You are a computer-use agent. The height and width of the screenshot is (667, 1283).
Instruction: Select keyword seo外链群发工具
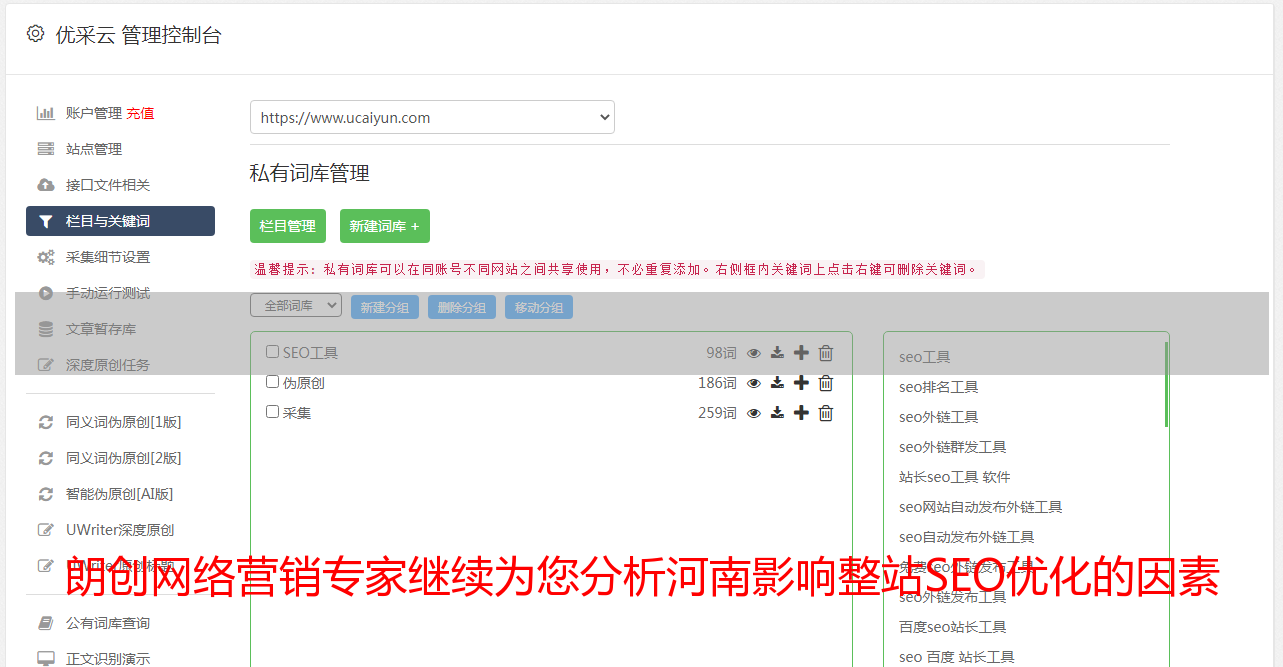[953, 447]
